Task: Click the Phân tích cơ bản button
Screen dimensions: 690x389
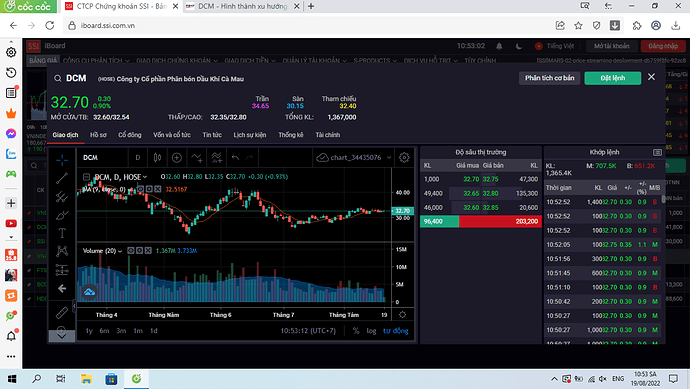Action: (549, 78)
